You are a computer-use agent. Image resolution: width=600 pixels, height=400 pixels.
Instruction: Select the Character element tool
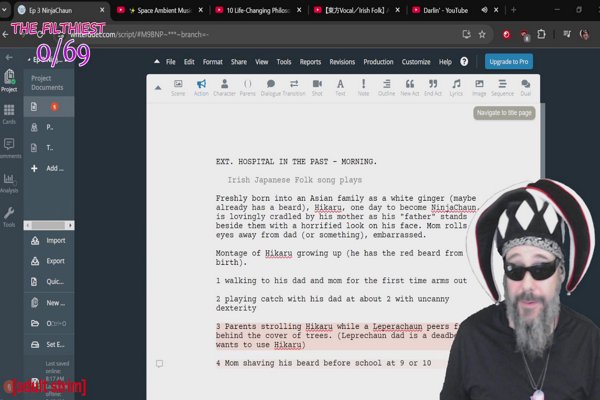[224, 88]
